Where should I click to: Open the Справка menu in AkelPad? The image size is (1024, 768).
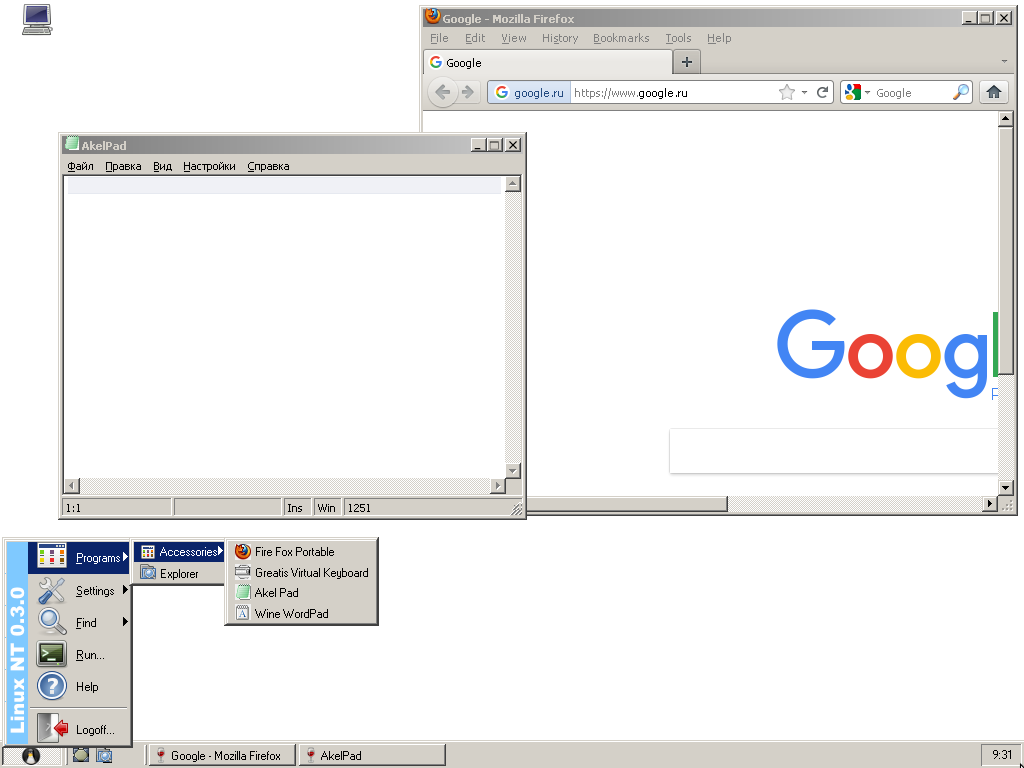point(268,166)
